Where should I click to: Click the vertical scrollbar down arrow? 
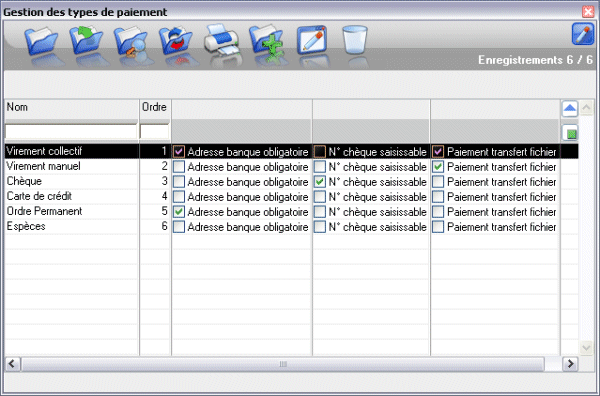586,347
